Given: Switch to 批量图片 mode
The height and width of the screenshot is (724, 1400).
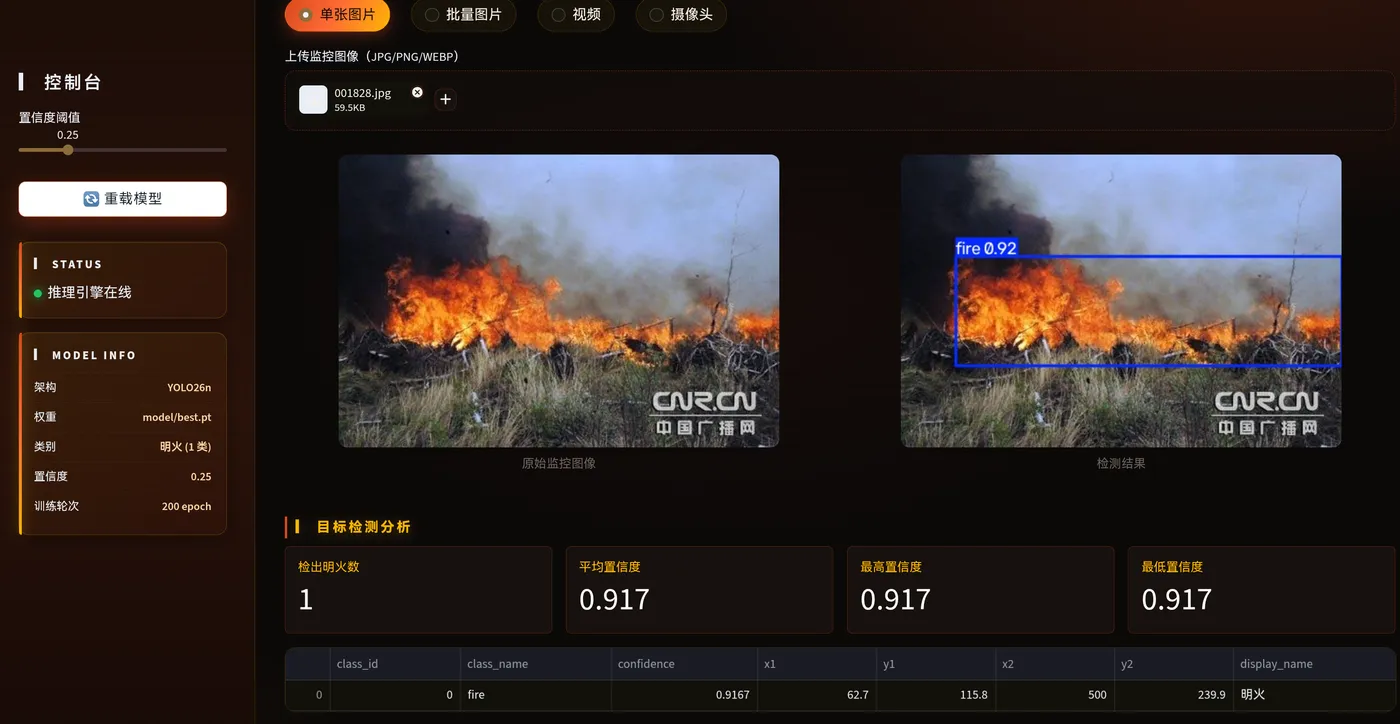Looking at the screenshot, I should pos(463,15).
